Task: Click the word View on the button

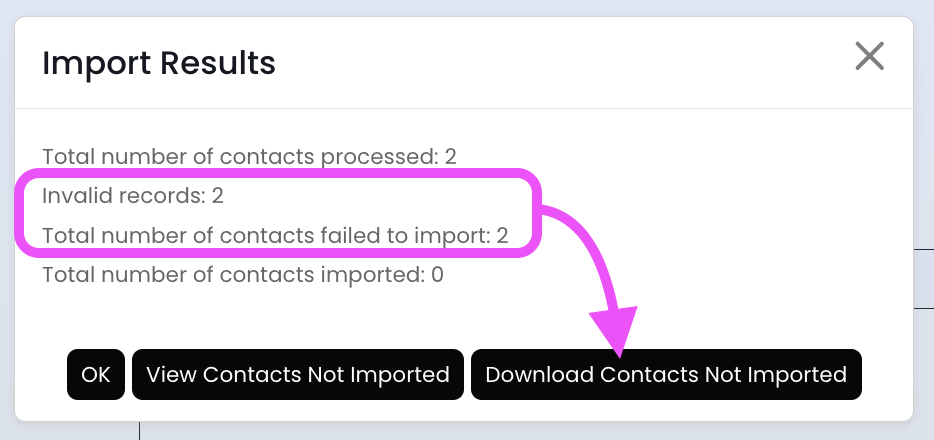Action: click(x=172, y=375)
